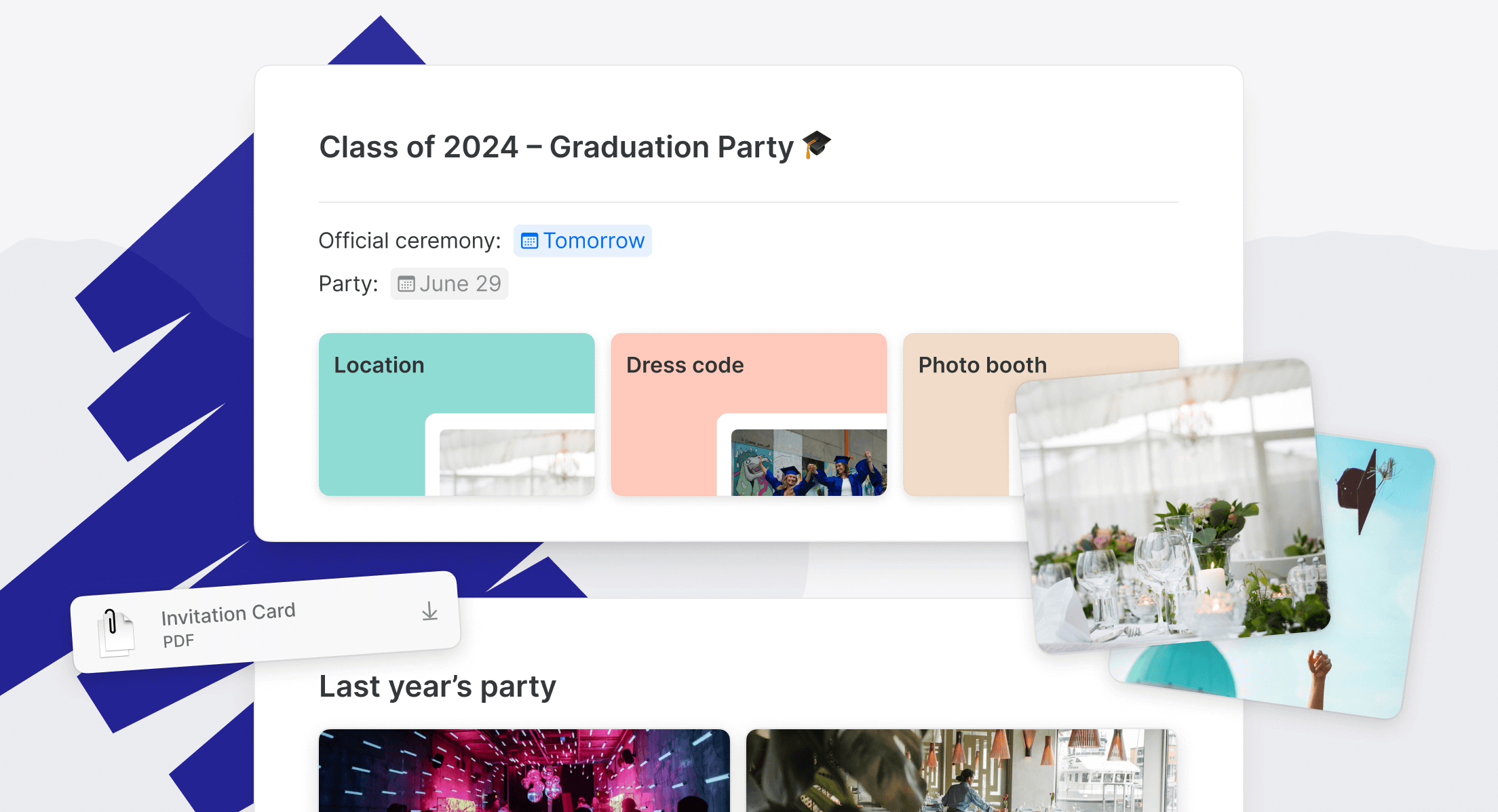Click the paperclip PDF file icon
Image resolution: width=1498 pixels, height=812 pixels.
coord(116,632)
